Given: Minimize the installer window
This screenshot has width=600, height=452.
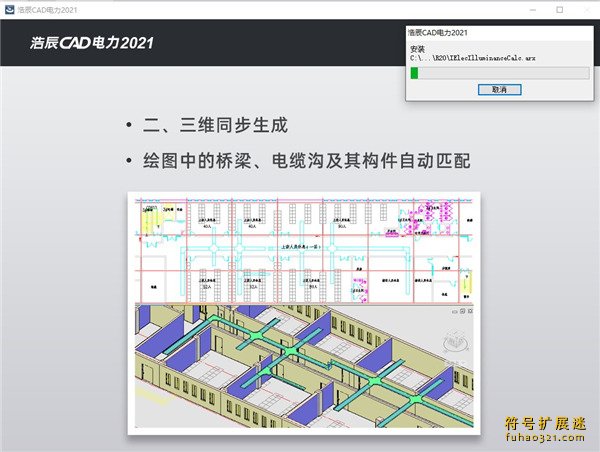Looking at the screenshot, I should click(x=533, y=10).
